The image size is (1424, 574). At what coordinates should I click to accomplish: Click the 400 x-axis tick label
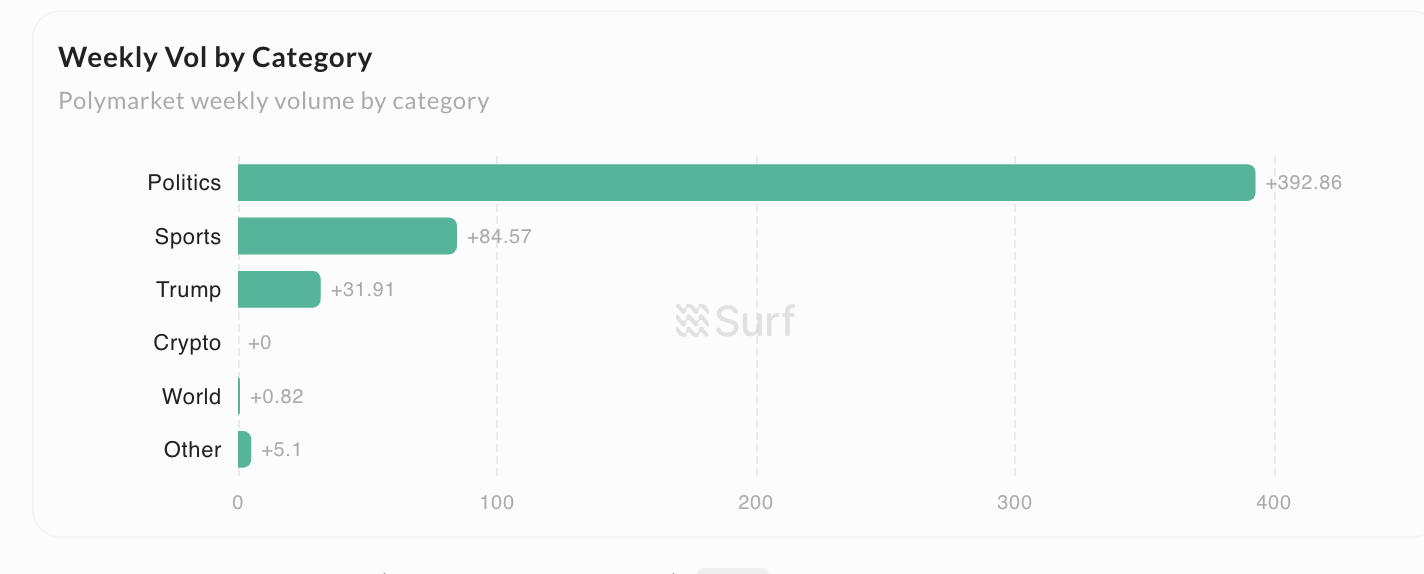pyautogui.click(x=1274, y=502)
